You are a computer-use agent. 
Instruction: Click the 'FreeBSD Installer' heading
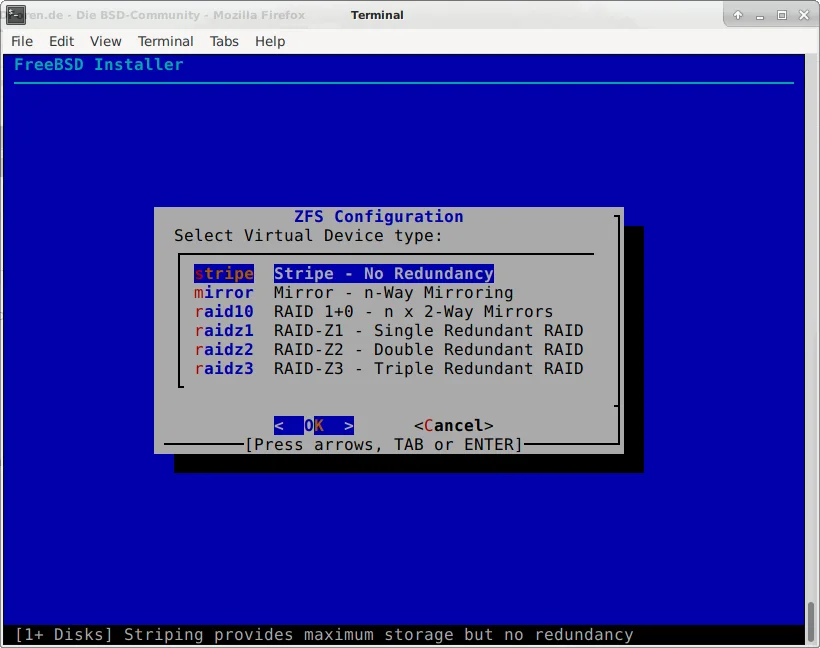pyautogui.click(x=99, y=64)
